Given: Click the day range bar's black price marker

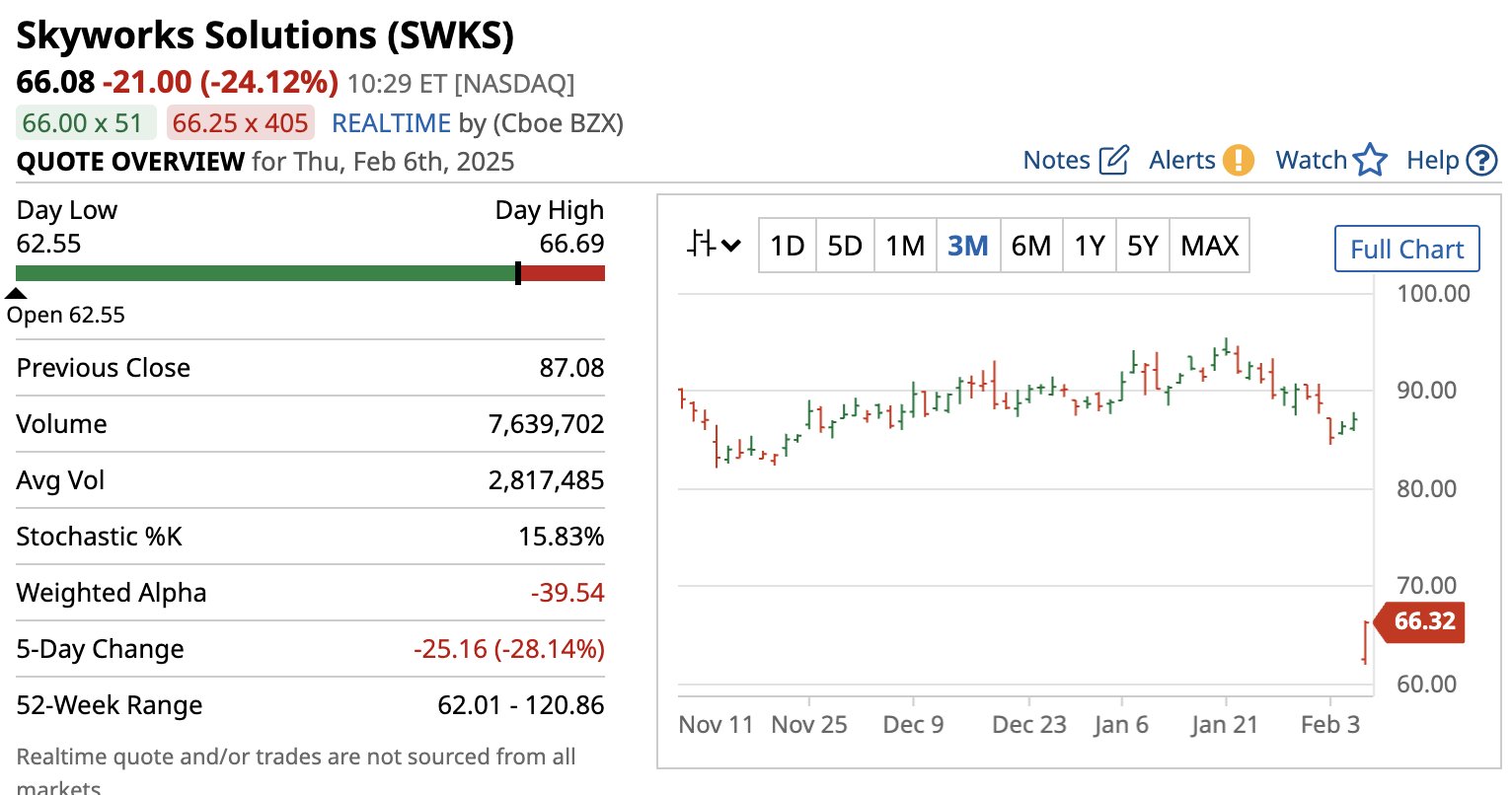Looking at the screenshot, I should [518, 273].
